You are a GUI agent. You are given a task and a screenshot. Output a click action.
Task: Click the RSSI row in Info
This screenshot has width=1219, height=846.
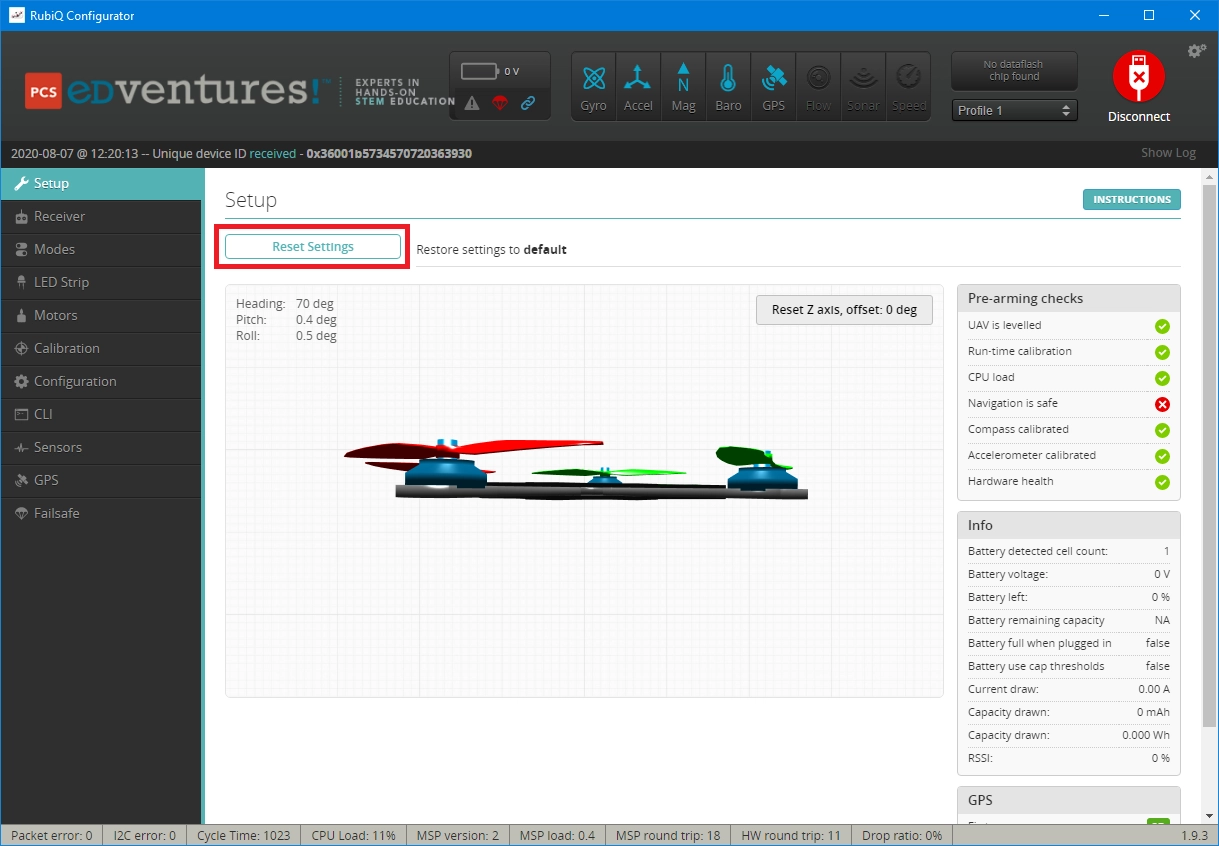[1069, 758]
